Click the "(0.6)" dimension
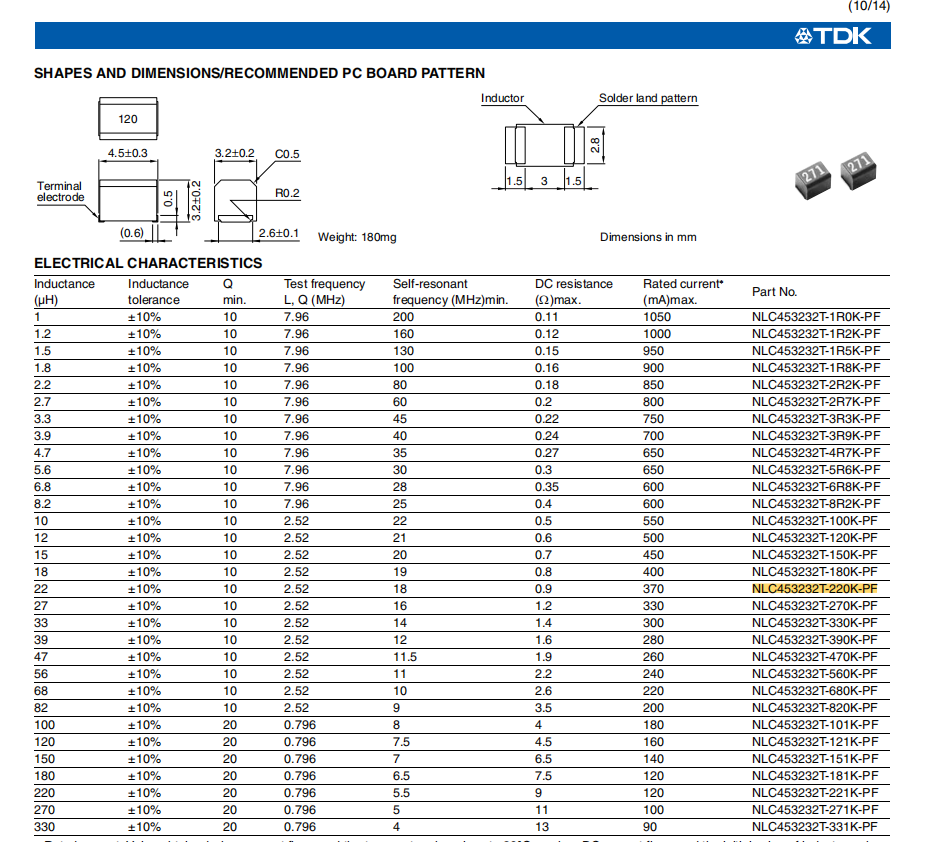 point(132,233)
